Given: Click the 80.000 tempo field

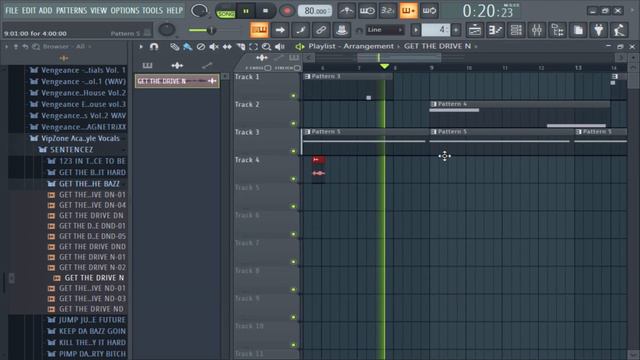Looking at the screenshot, I should 315,11.
